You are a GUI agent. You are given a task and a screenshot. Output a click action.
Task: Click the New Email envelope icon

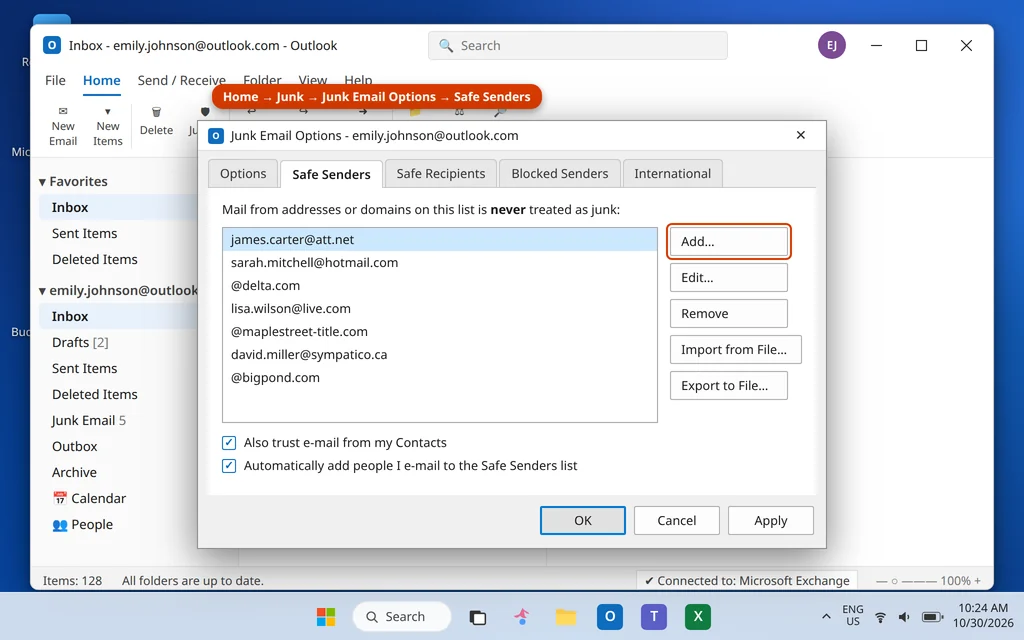pyautogui.click(x=63, y=111)
